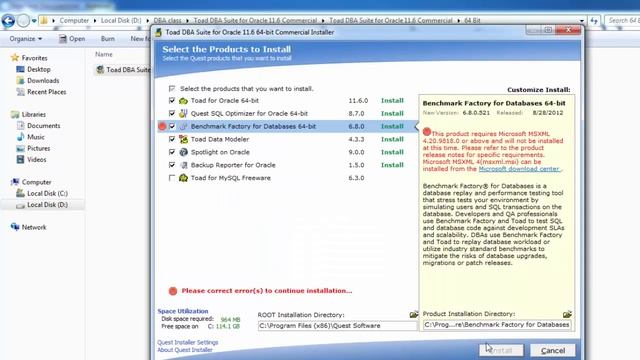Click the Explorer search box
The height and width of the screenshot is (360, 640).
click(622, 20)
